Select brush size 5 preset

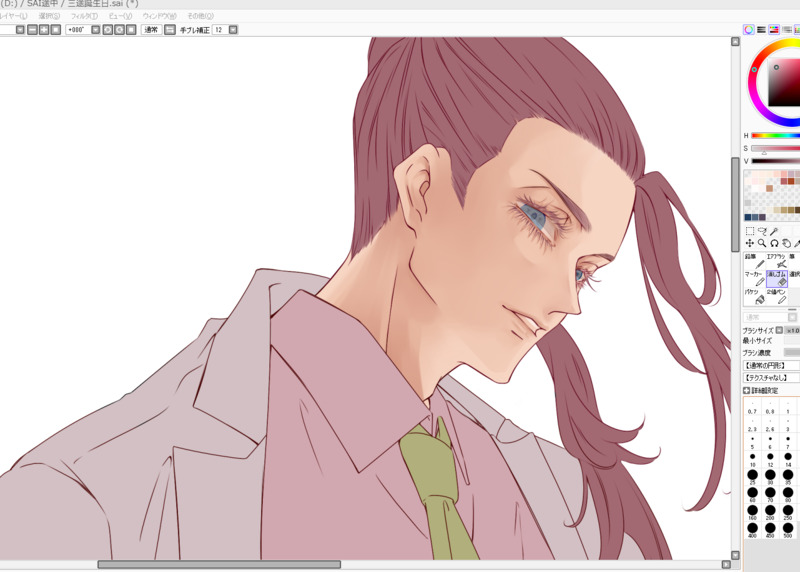752,442
